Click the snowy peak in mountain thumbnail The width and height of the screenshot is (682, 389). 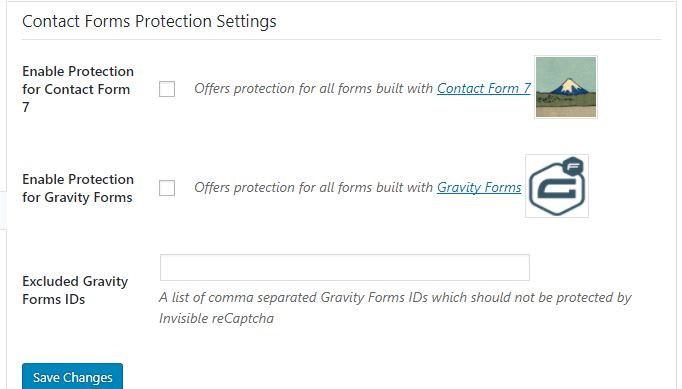point(568,86)
